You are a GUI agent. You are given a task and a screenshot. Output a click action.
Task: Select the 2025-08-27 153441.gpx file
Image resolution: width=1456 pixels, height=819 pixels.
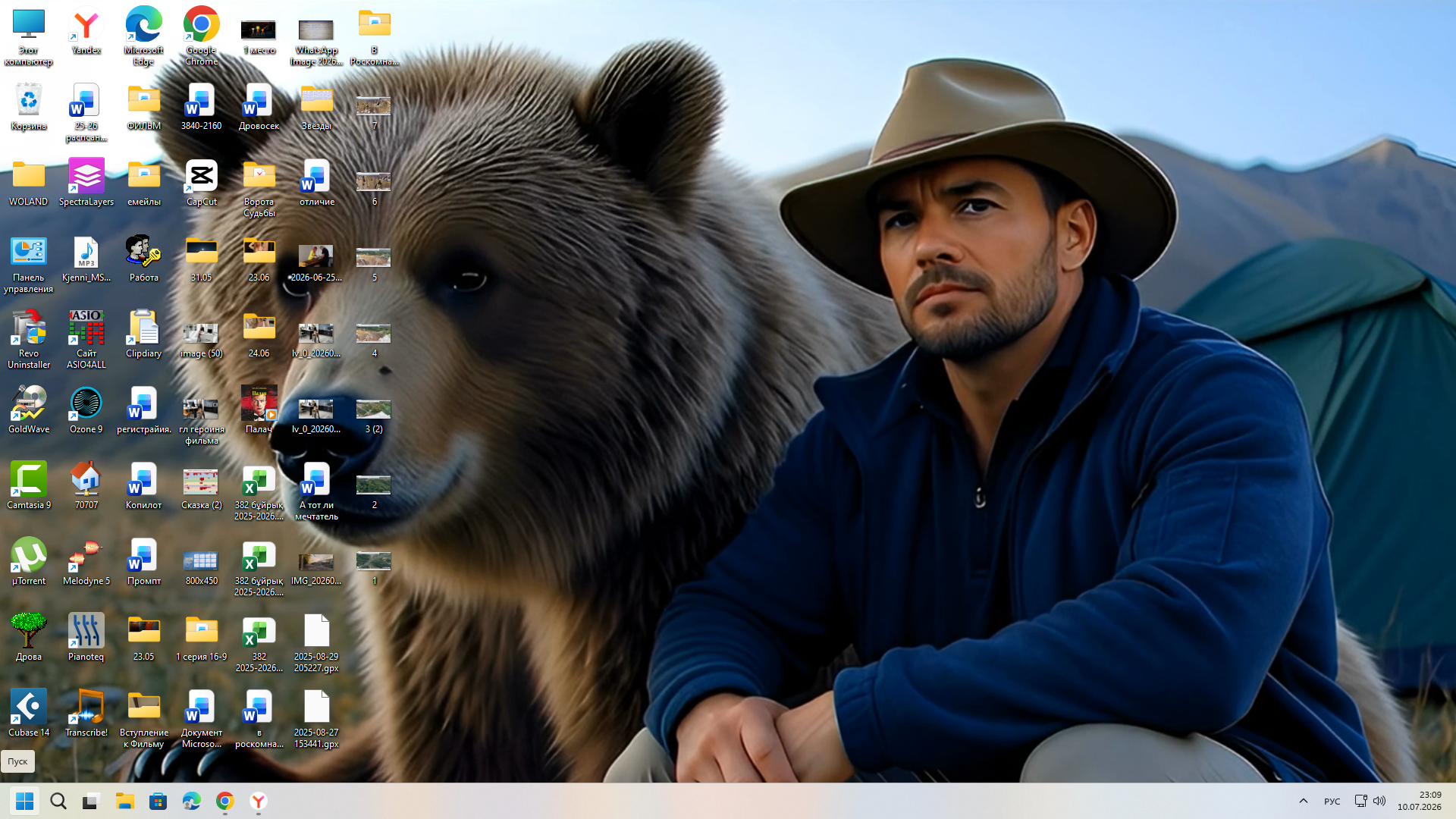point(317,718)
